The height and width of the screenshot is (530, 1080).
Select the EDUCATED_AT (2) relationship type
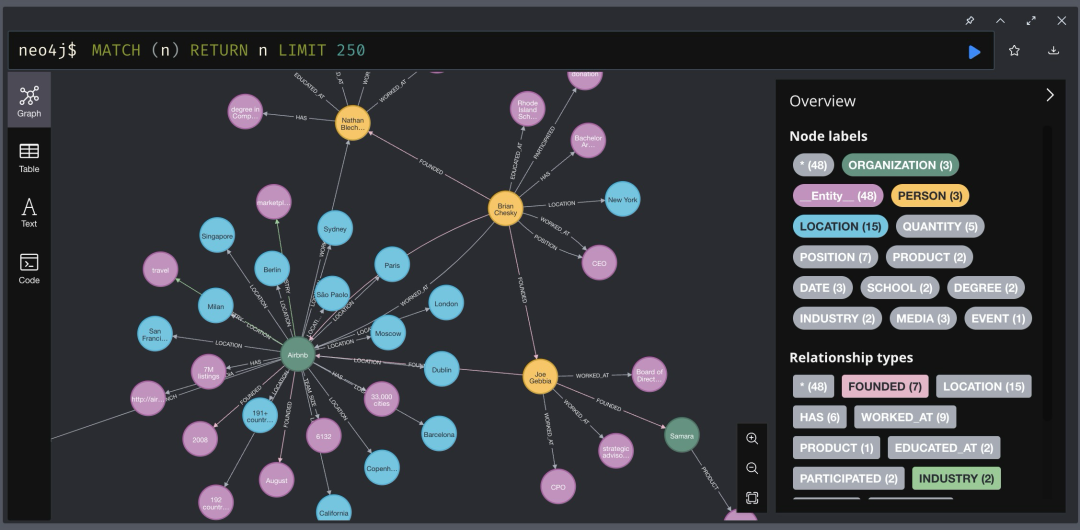[944, 447]
